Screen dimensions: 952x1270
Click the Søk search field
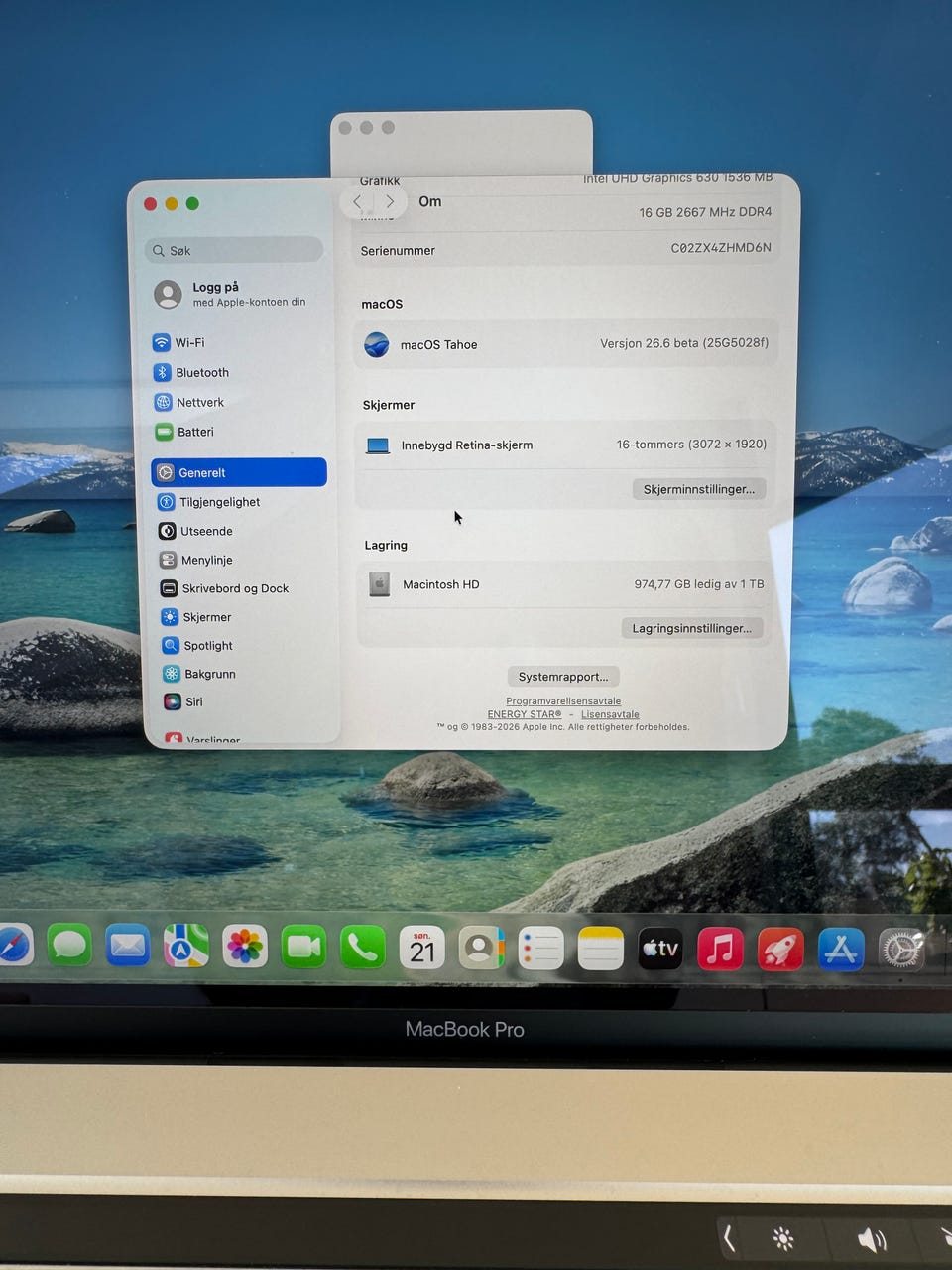(x=234, y=250)
